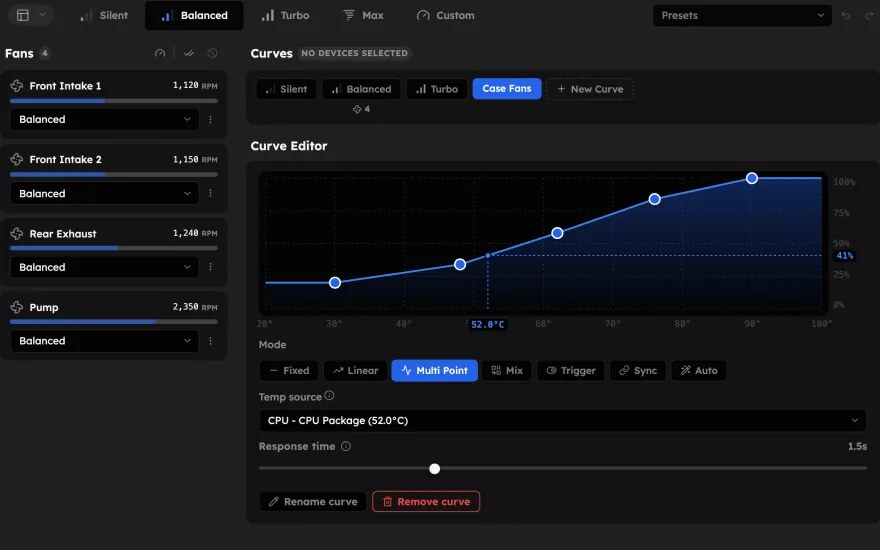Viewport: 880px width, 550px height.
Task: Click the Front Intake 1 1,120 RPM reading
Action: [195, 85]
